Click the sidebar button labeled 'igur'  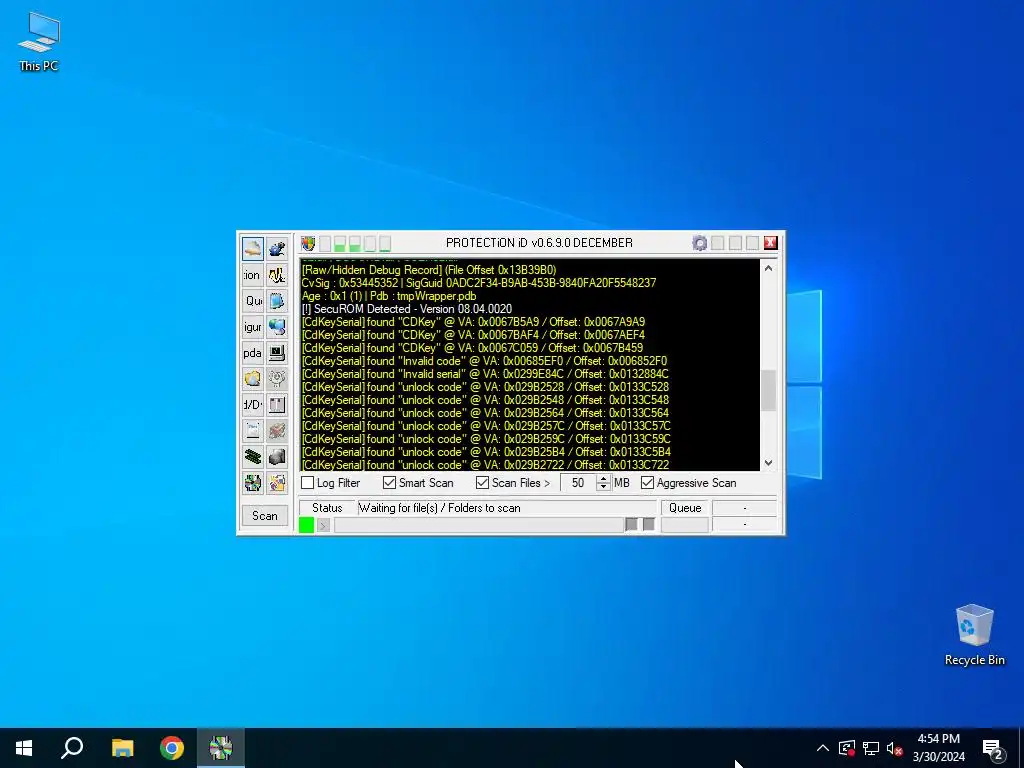pos(253,327)
